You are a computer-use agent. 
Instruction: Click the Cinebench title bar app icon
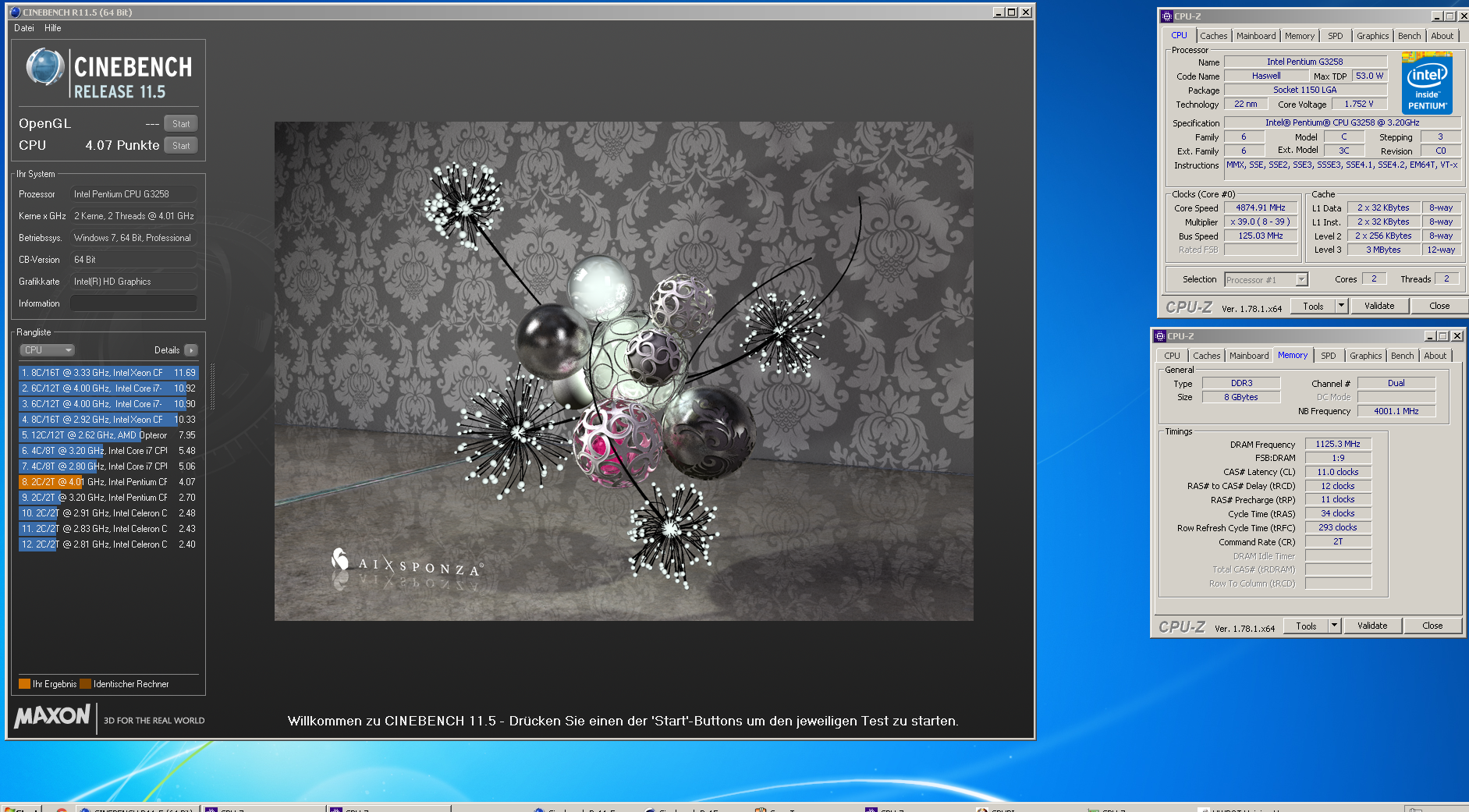[x=15, y=12]
